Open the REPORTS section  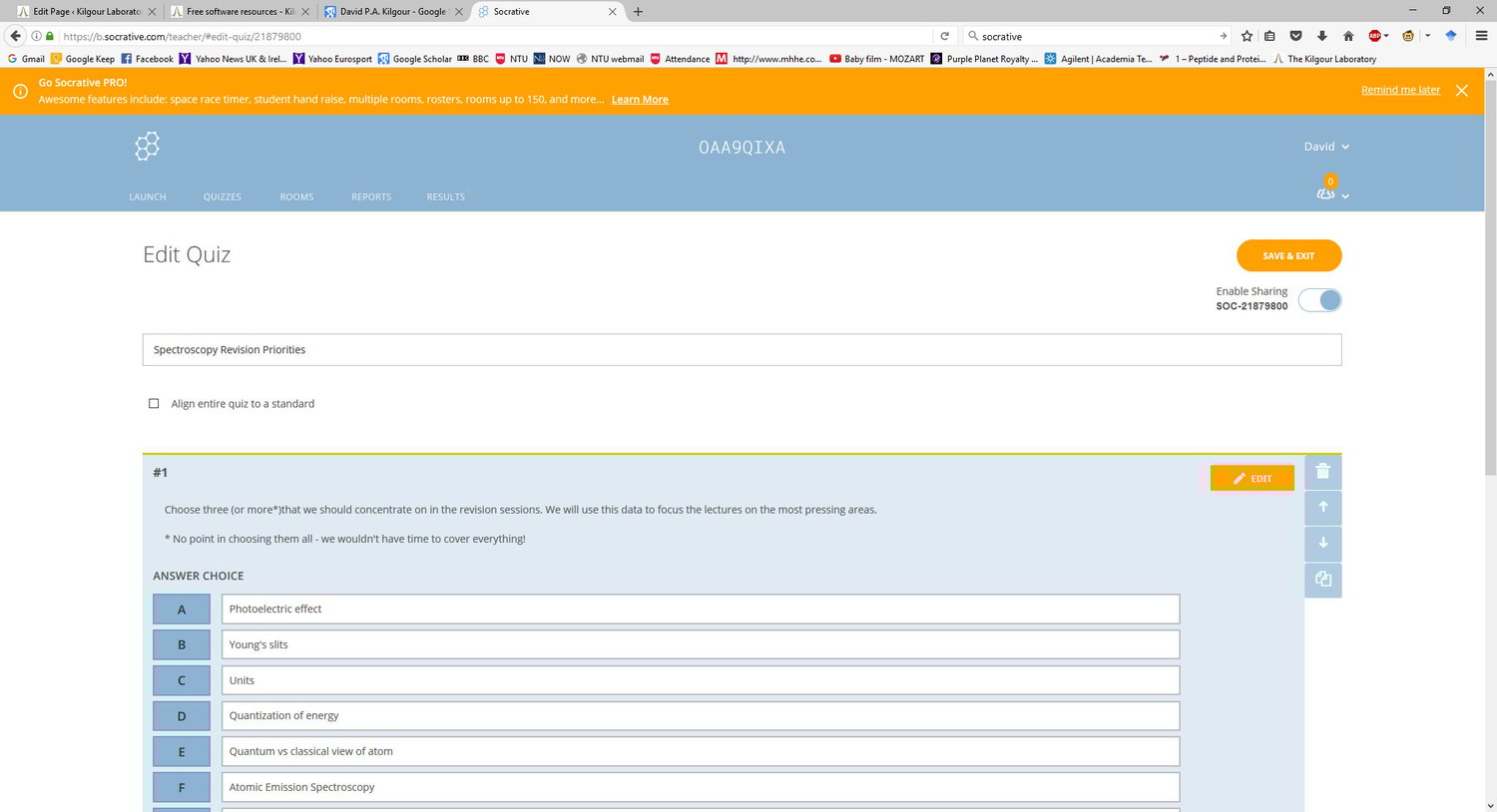pos(370,197)
